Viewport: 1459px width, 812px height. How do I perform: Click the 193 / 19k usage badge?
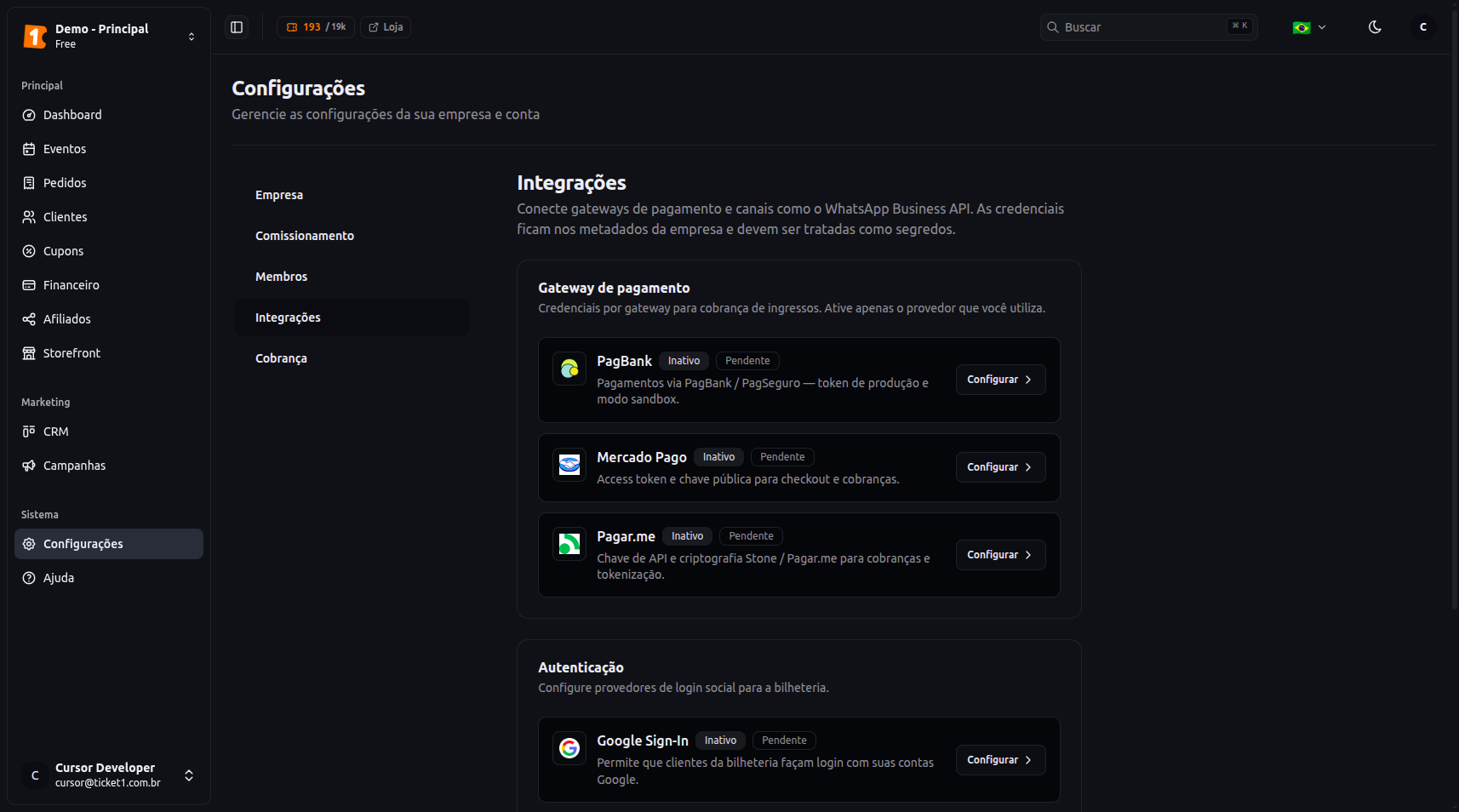click(316, 27)
